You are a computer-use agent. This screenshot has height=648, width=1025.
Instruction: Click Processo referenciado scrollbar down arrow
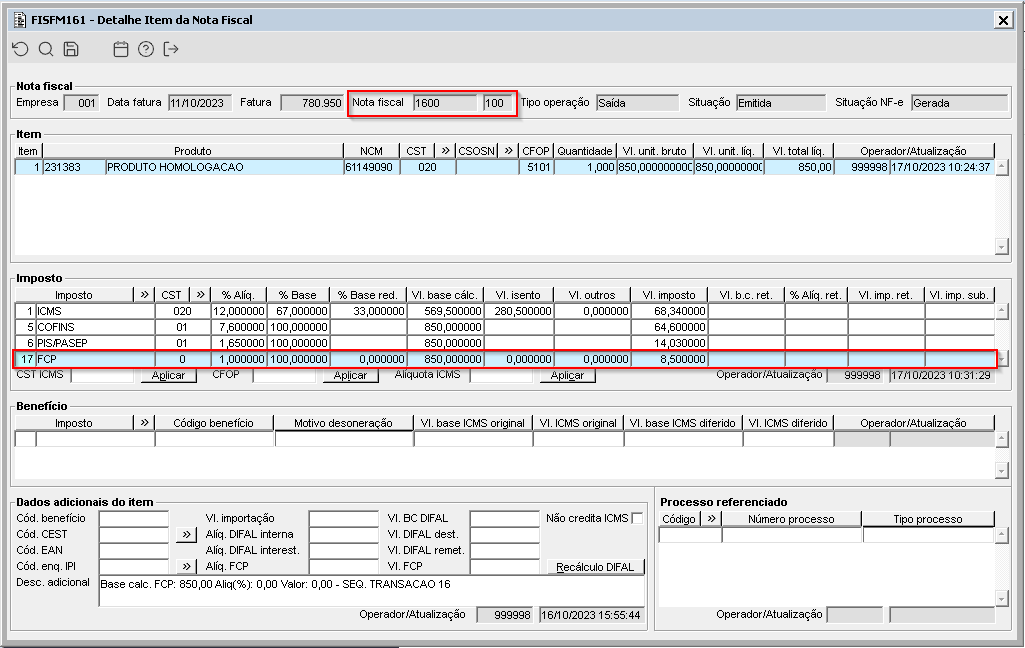point(1001,598)
